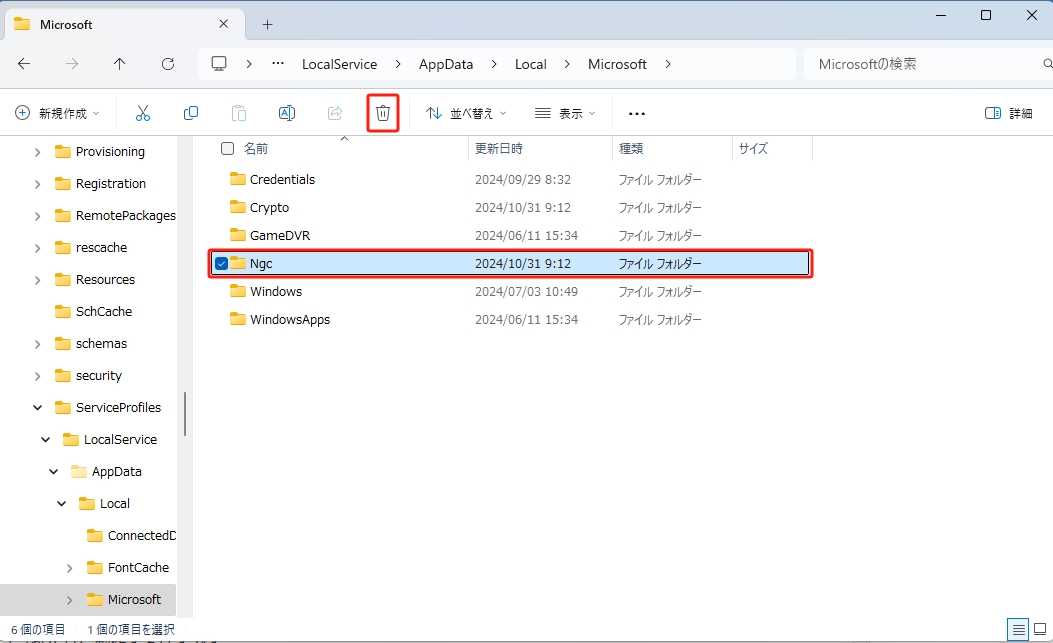This screenshot has height=643, width=1053.
Task: Toggle the 詳細 details pane
Action: click(x=1008, y=113)
